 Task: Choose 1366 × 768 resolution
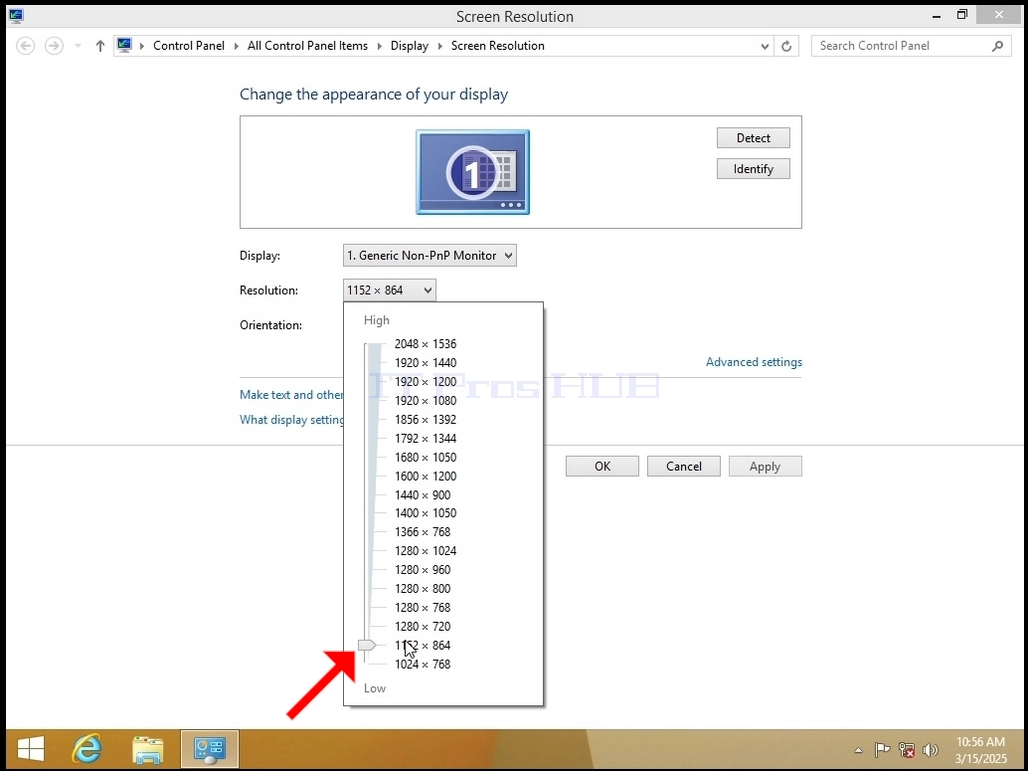point(423,532)
